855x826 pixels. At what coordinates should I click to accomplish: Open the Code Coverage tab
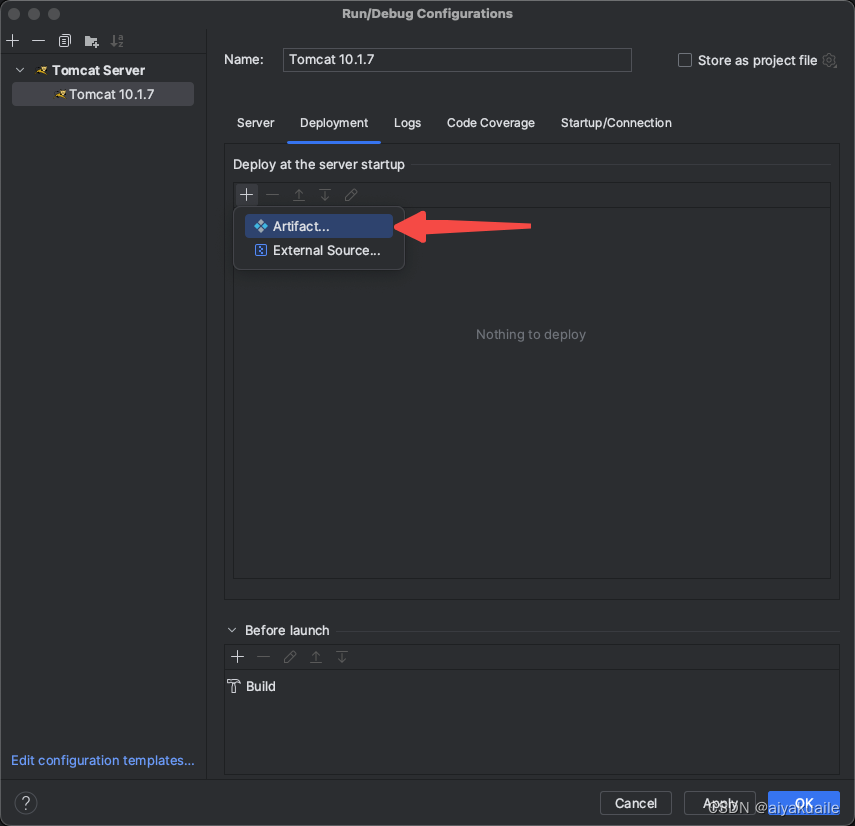tap(491, 123)
